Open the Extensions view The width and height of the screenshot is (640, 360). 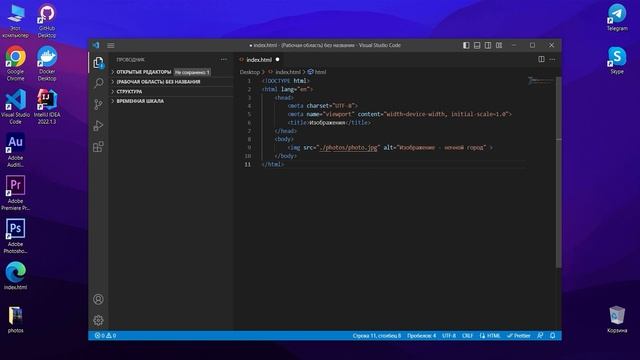[x=98, y=147]
